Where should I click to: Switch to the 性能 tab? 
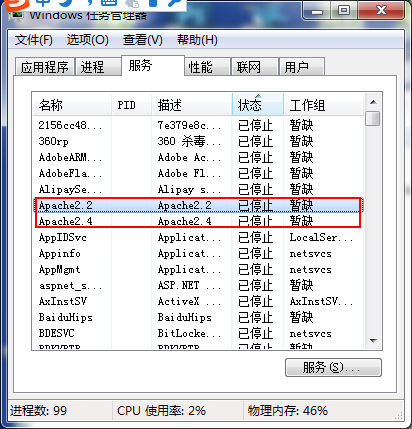(207, 67)
